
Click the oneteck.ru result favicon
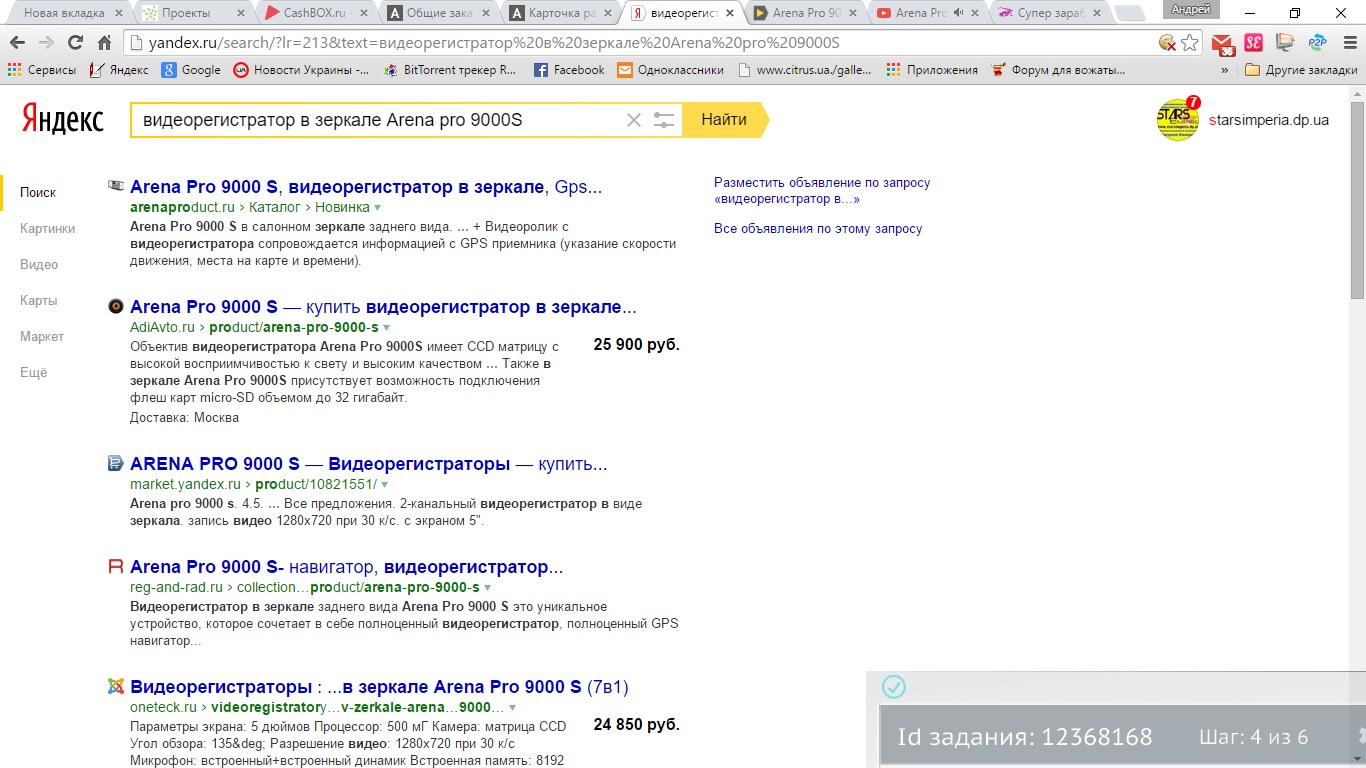pyautogui.click(x=116, y=686)
